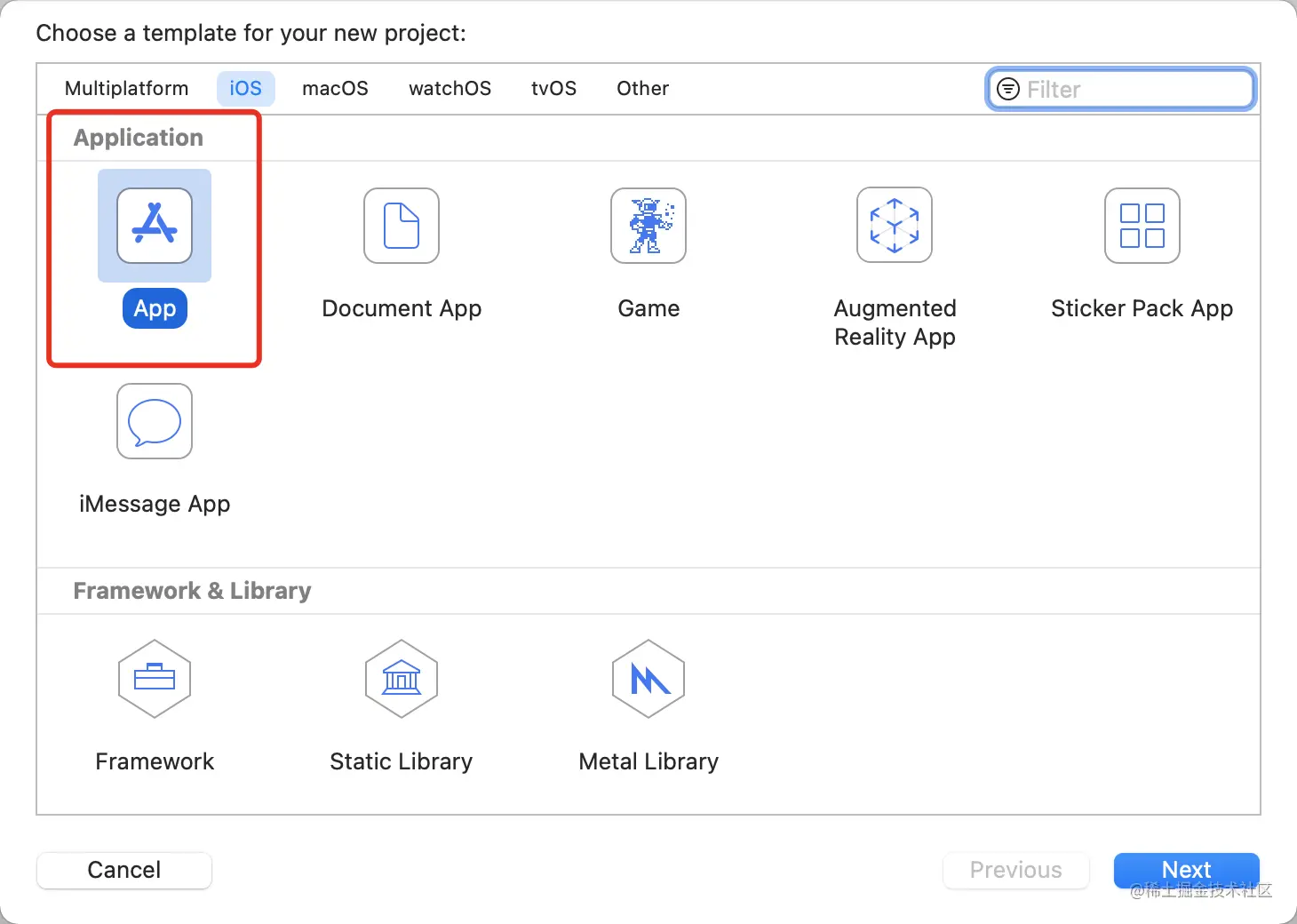Click the Static Library label

[x=402, y=761]
